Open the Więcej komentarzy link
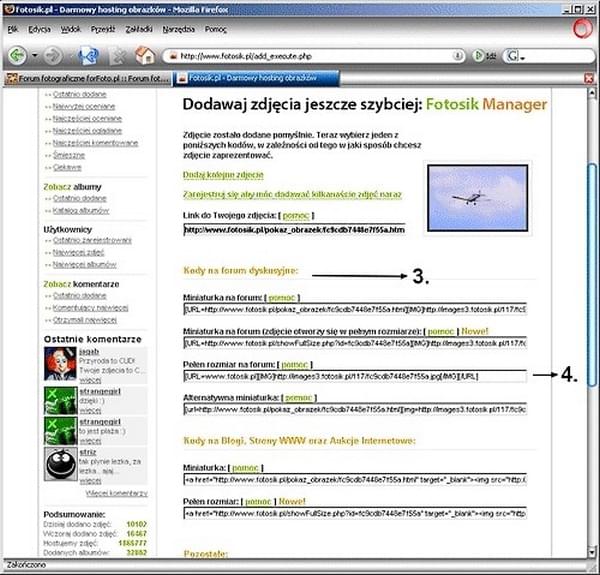The width and height of the screenshot is (600, 575). click(117, 494)
